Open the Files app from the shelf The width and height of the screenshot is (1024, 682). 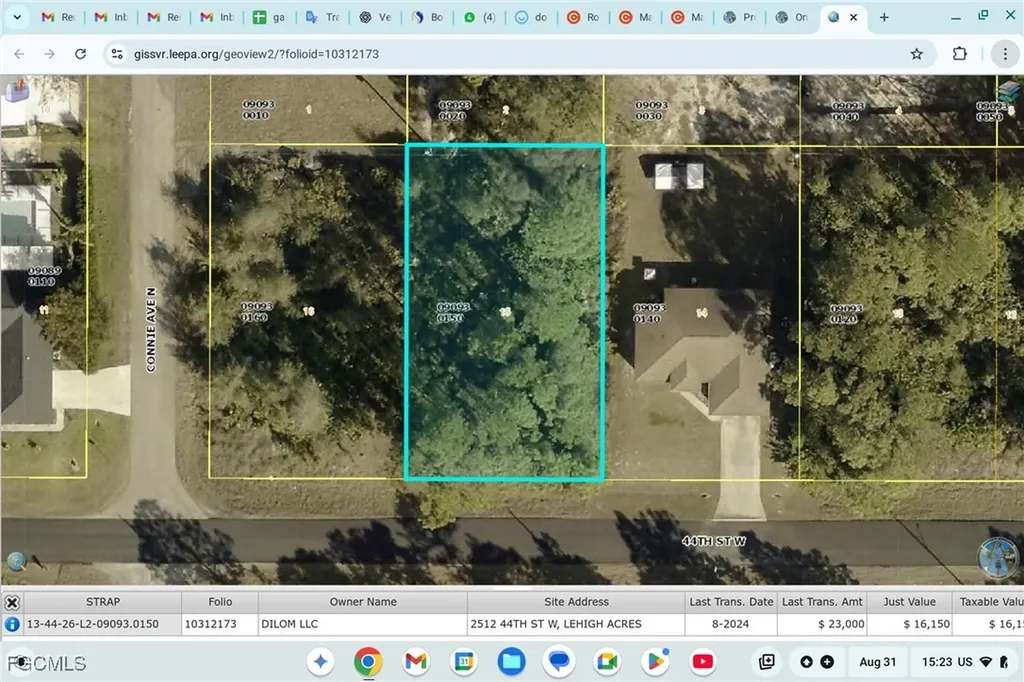511,661
